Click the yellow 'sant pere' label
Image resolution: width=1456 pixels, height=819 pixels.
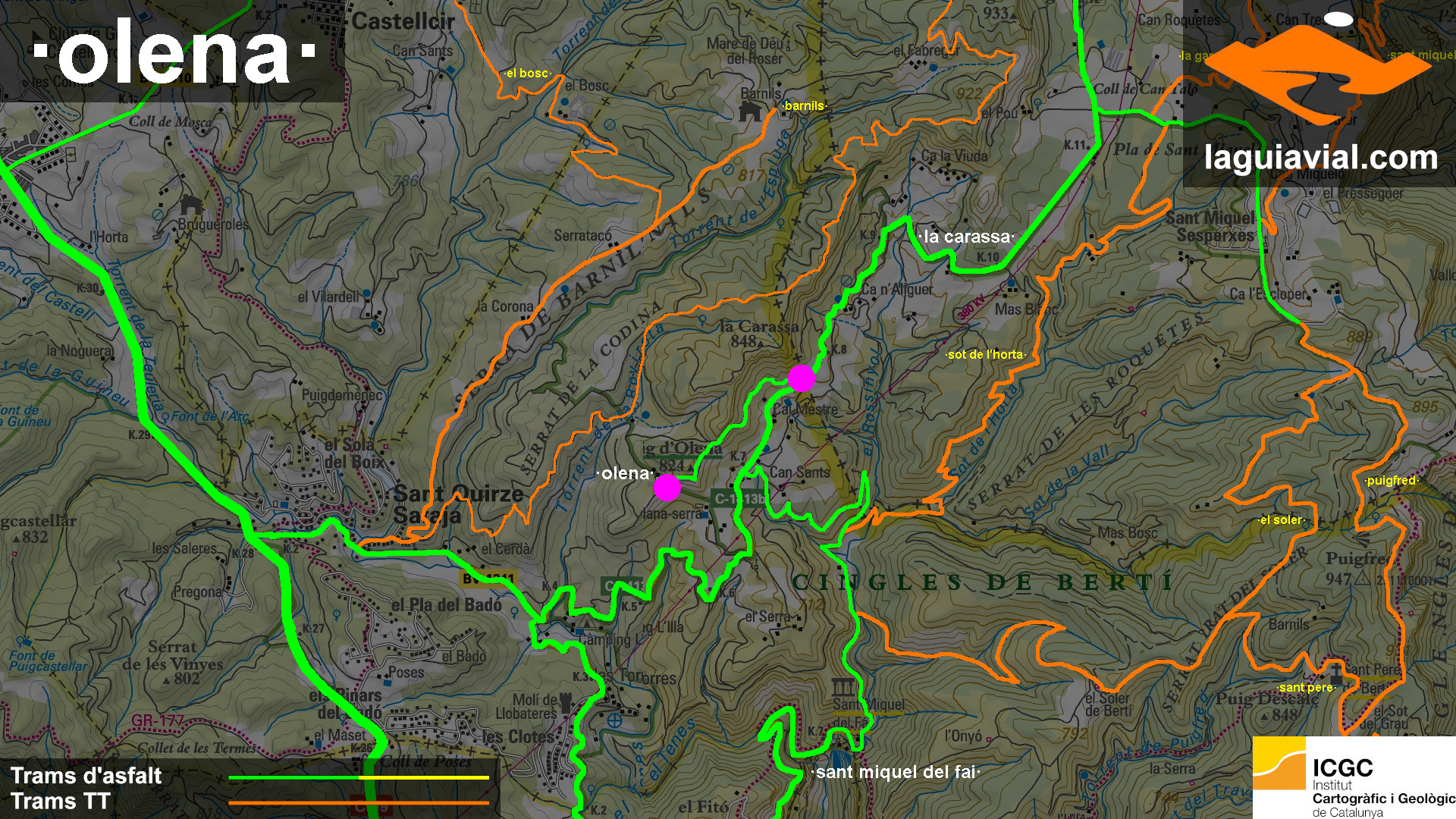[1305, 688]
